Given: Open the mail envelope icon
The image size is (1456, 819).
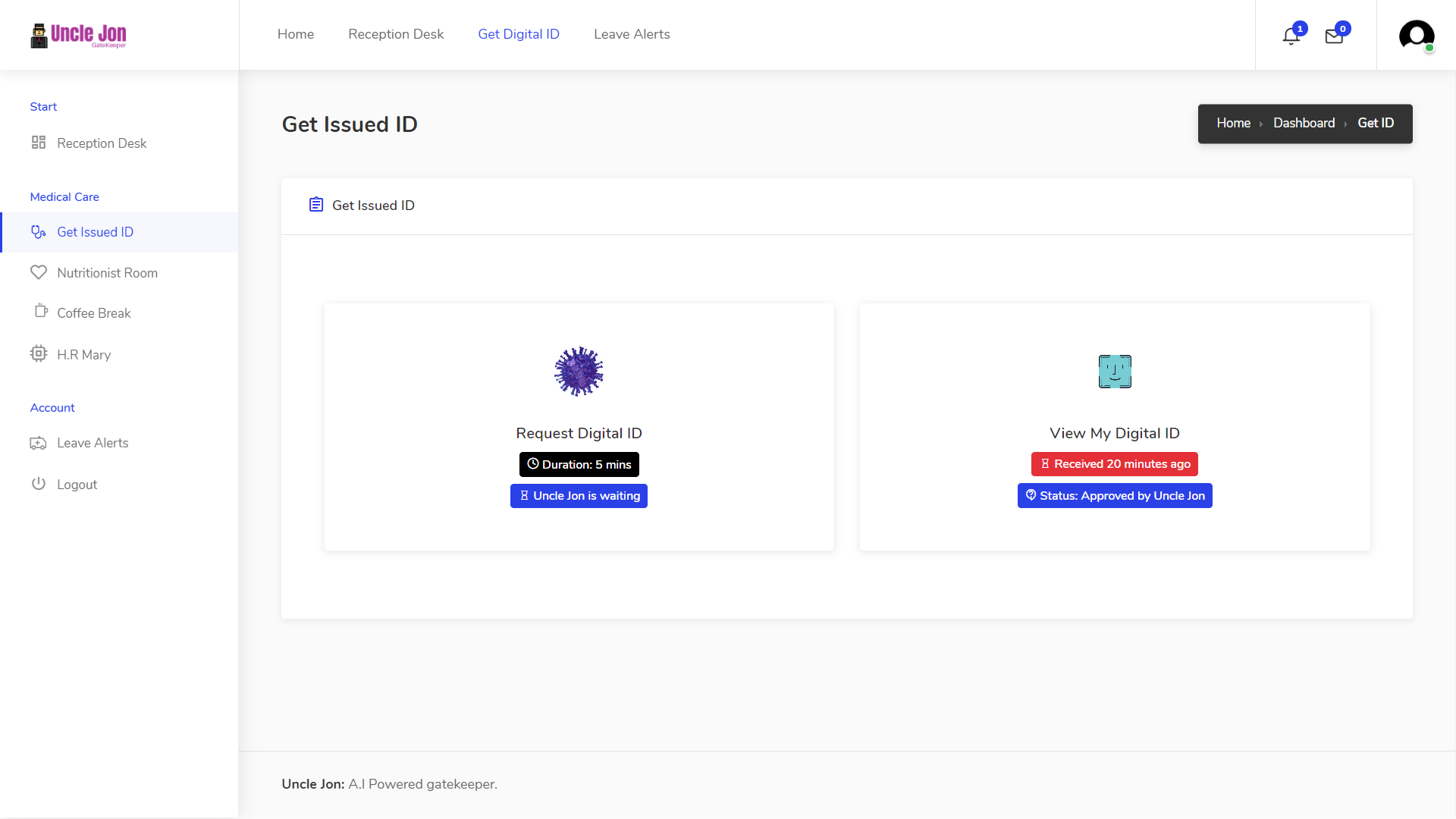Looking at the screenshot, I should pos(1334,36).
